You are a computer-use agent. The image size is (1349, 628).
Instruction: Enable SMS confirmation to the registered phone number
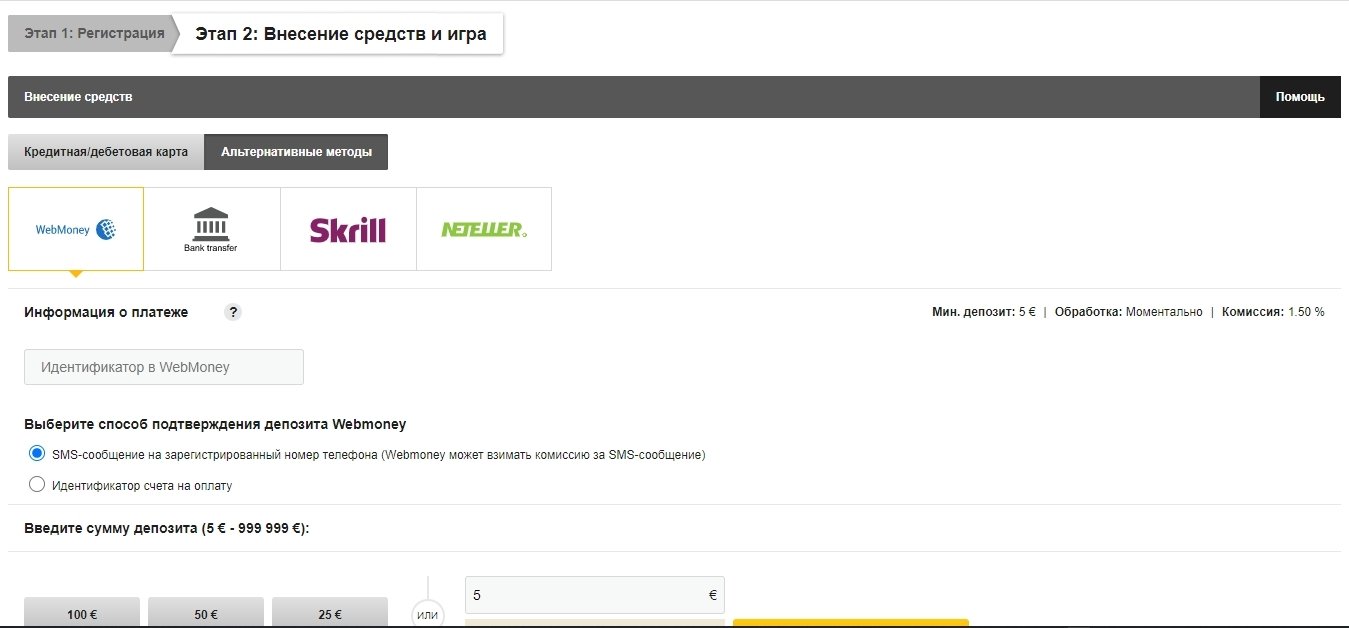click(x=37, y=454)
